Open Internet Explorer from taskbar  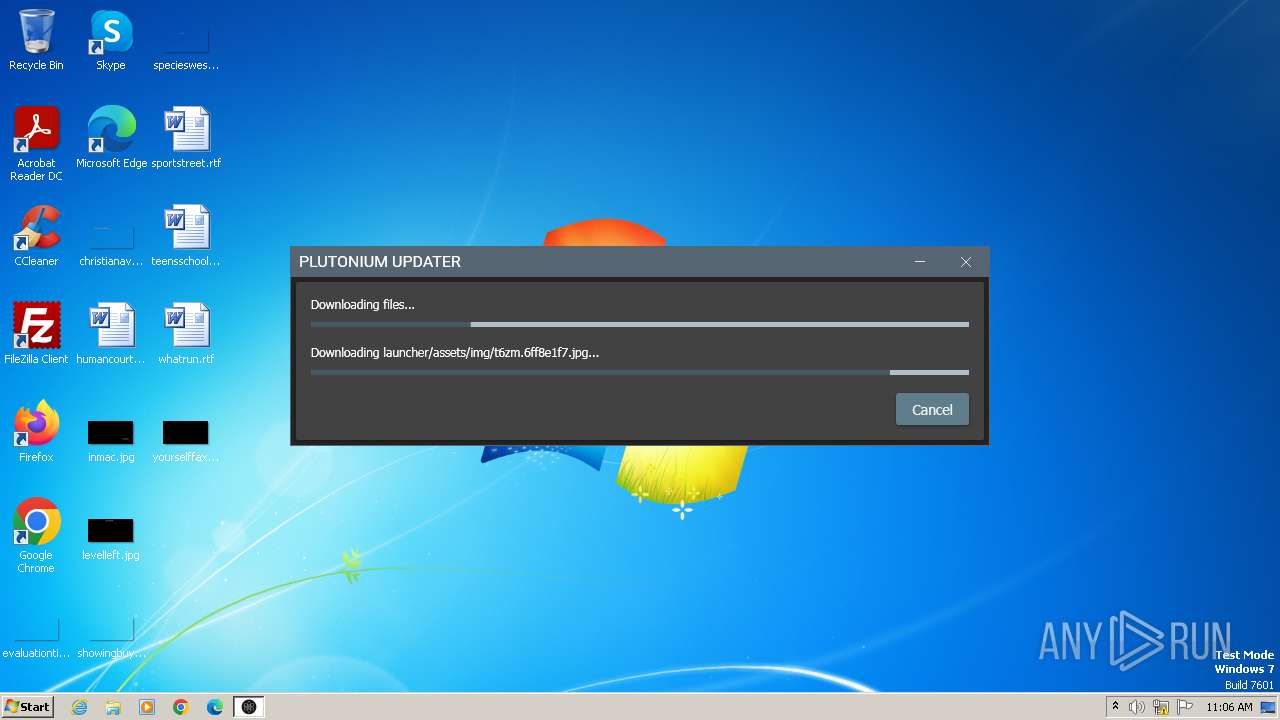point(79,707)
